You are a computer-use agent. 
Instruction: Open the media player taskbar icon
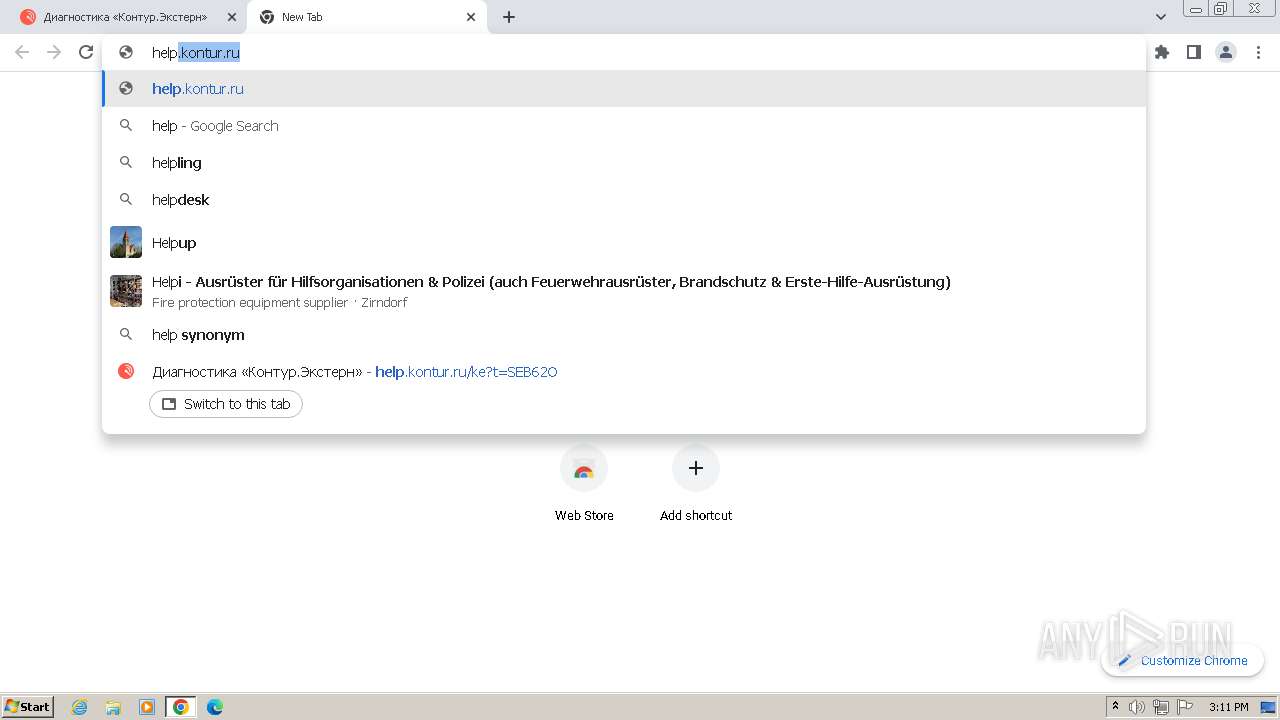[x=147, y=707]
